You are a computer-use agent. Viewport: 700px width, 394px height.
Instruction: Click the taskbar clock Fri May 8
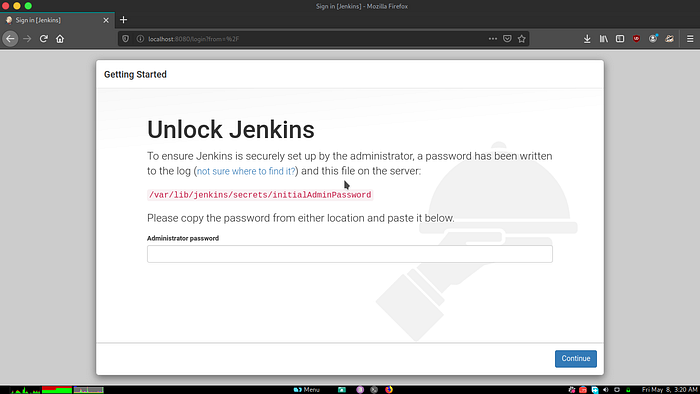[669, 390]
